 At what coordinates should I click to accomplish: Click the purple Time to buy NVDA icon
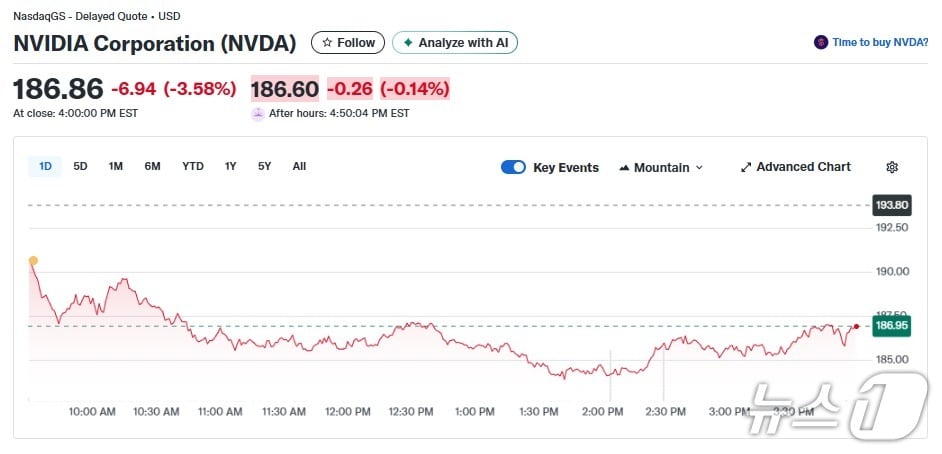tap(821, 43)
